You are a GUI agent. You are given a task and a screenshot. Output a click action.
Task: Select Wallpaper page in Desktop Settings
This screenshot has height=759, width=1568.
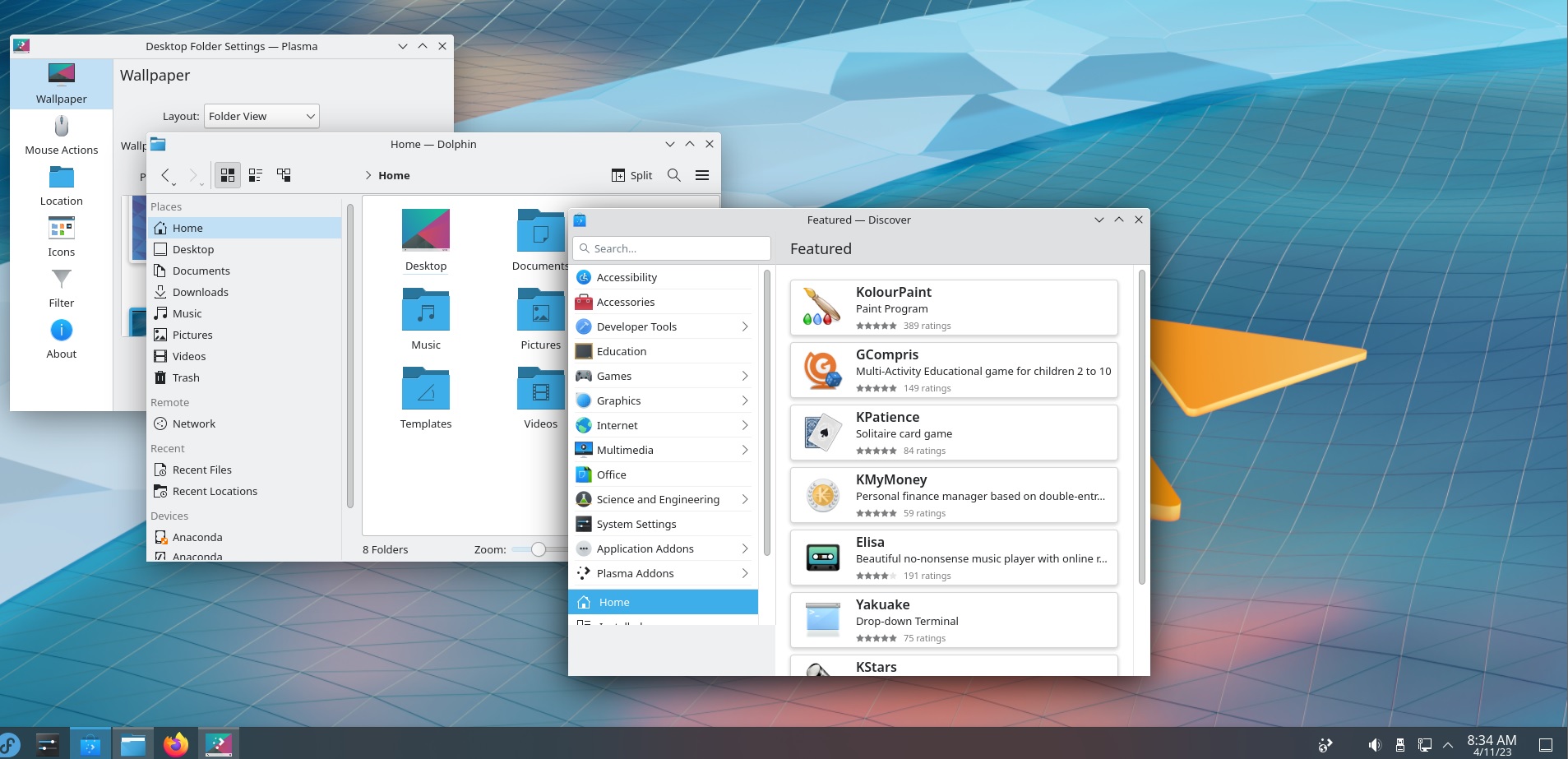[62, 84]
